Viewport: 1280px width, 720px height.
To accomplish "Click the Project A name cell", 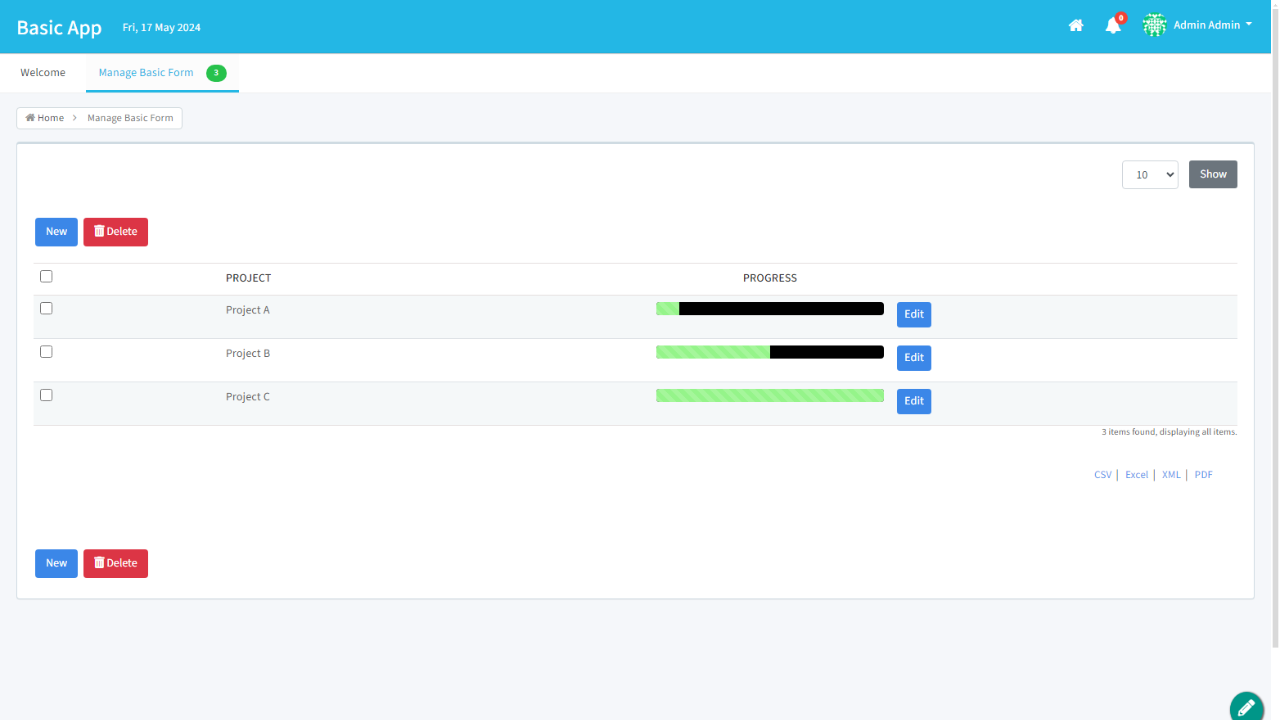I will (248, 310).
